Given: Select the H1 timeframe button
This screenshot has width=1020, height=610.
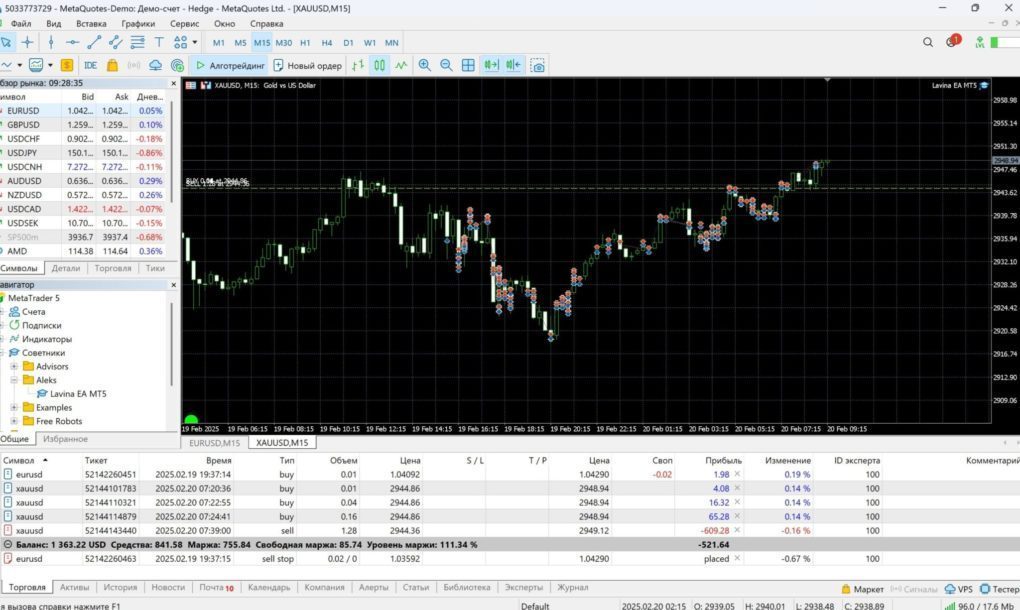Looking at the screenshot, I should pos(305,43).
